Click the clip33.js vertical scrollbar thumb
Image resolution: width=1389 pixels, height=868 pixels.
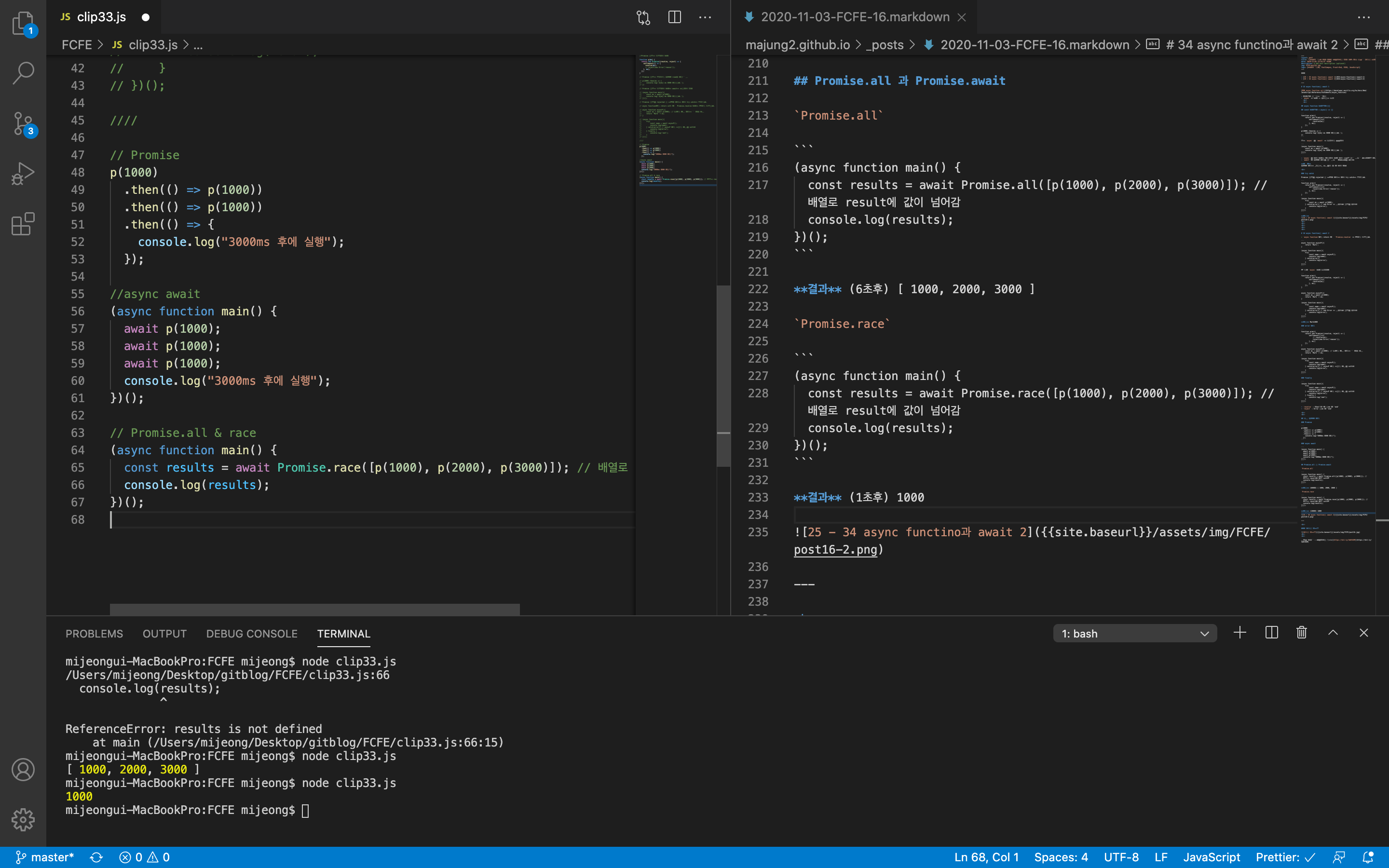[723, 376]
